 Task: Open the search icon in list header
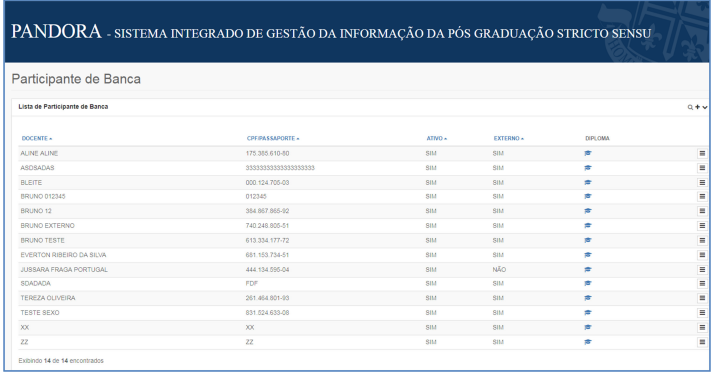coord(690,108)
